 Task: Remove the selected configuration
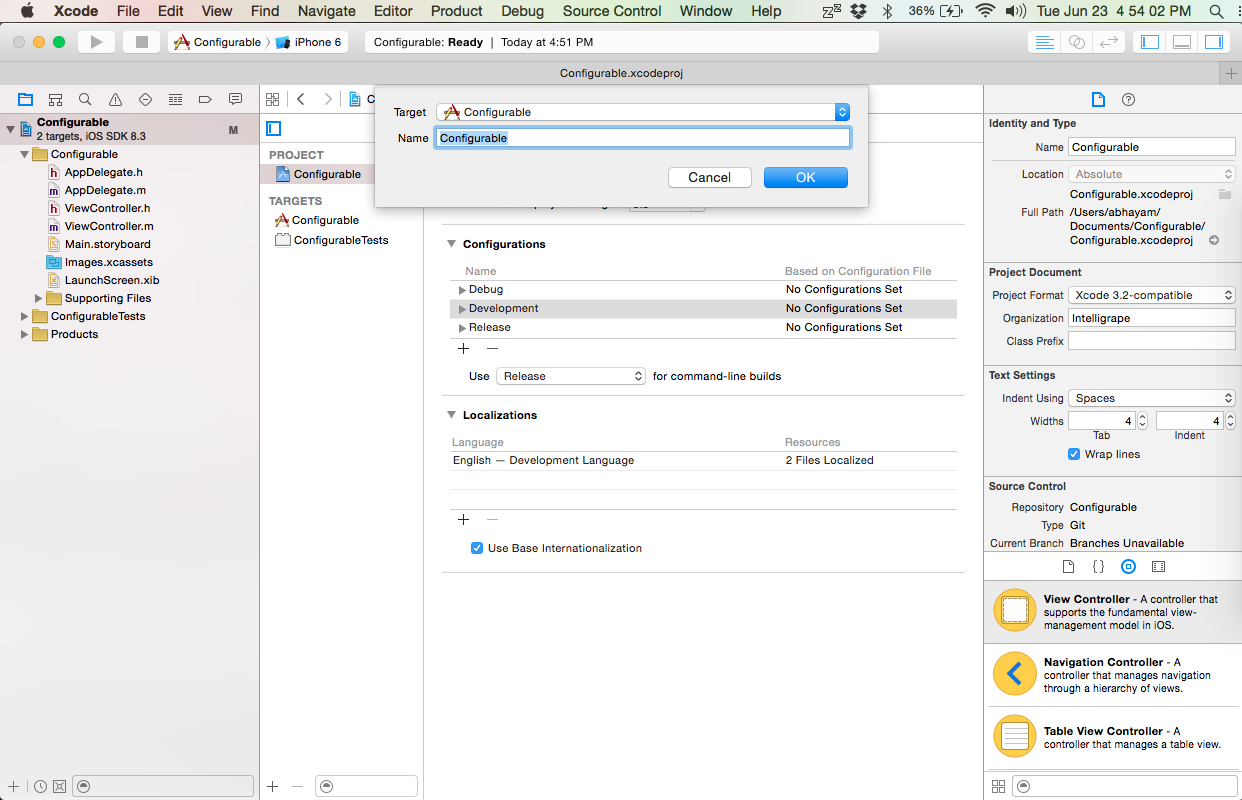pyautogui.click(x=492, y=348)
